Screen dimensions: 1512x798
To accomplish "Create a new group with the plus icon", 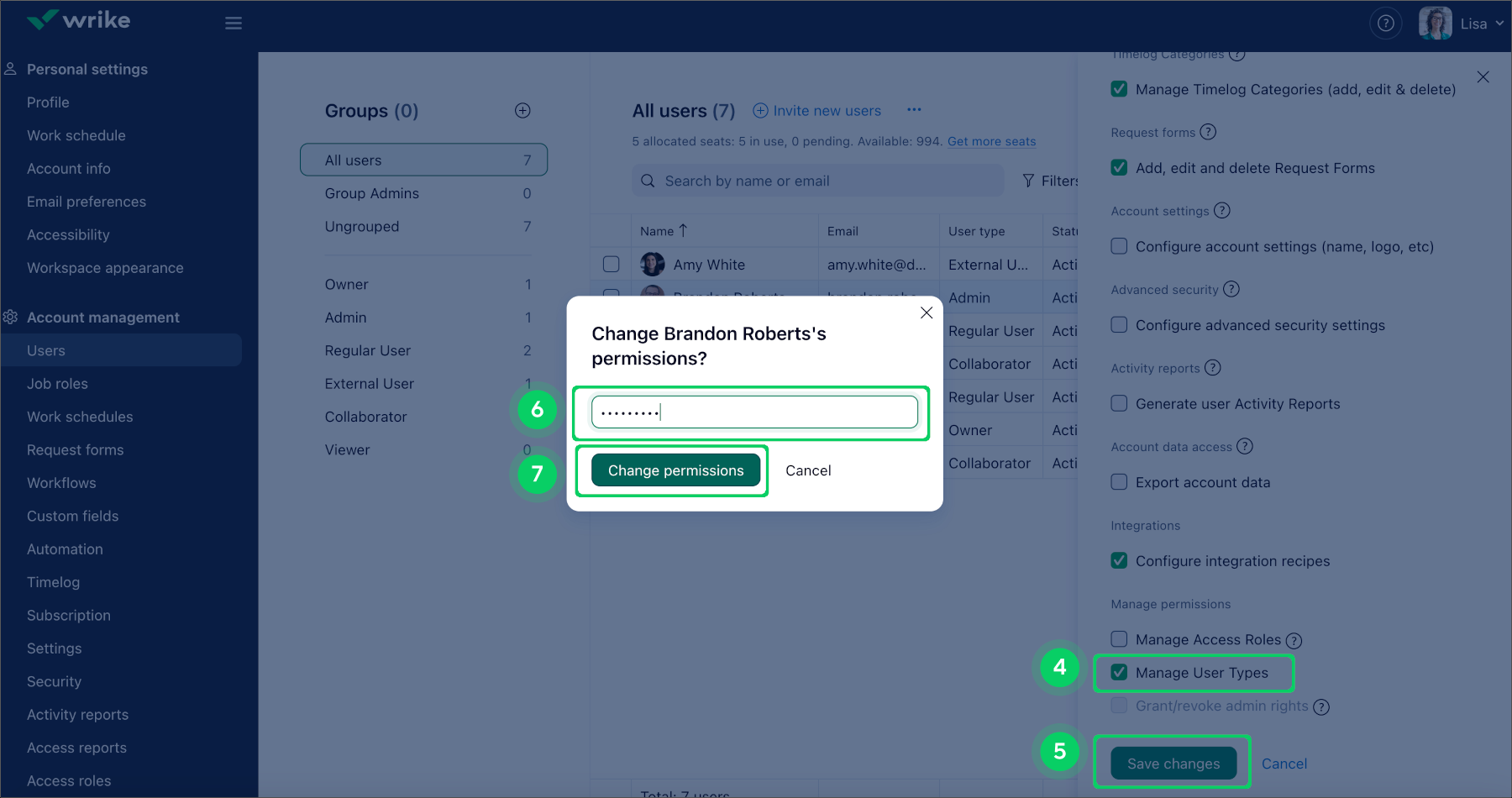I will 522,110.
